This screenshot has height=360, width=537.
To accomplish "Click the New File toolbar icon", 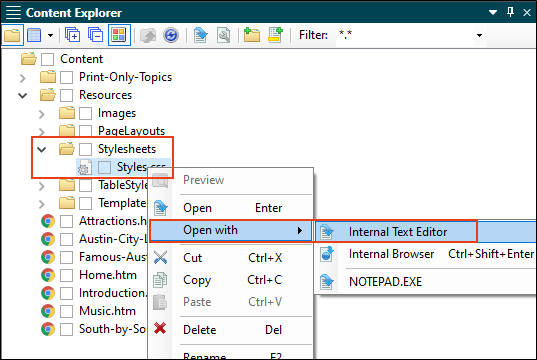I will (x=275, y=35).
